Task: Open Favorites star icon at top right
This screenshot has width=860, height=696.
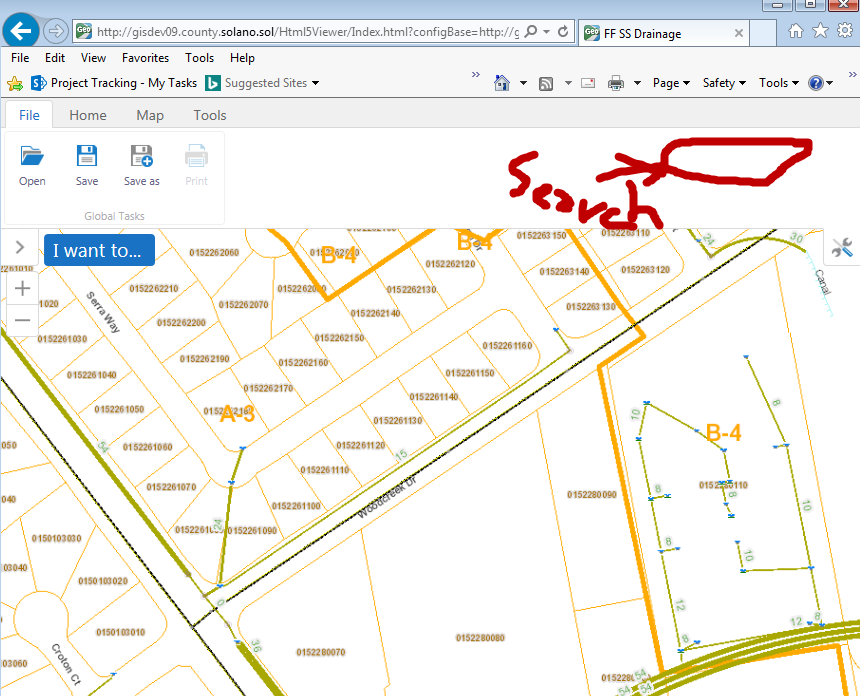Action: click(x=821, y=31)
